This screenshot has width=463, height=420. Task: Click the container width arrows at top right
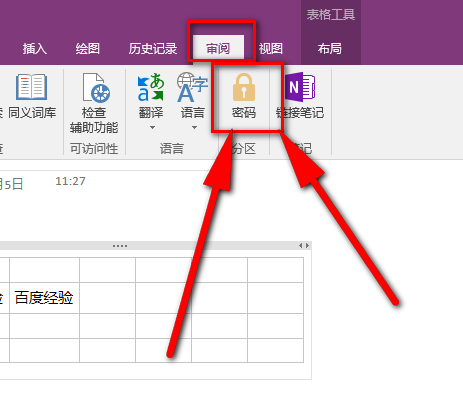(304, 246)
